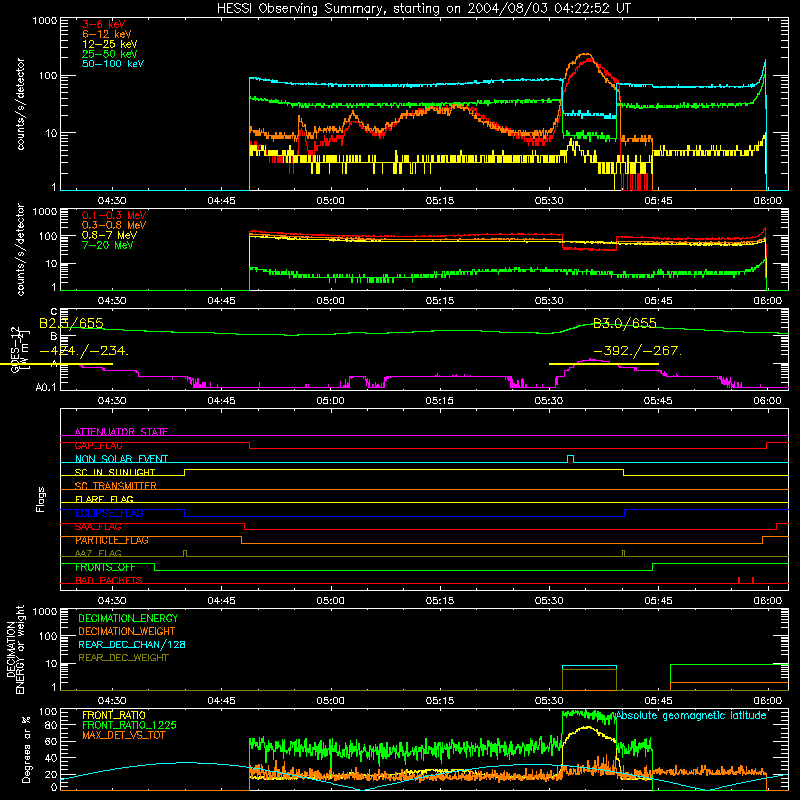Viewport: 800px width, 800px height.
Task: Click the NON_SOLAR_EVENT flag label
Action: tap(121, 459)
